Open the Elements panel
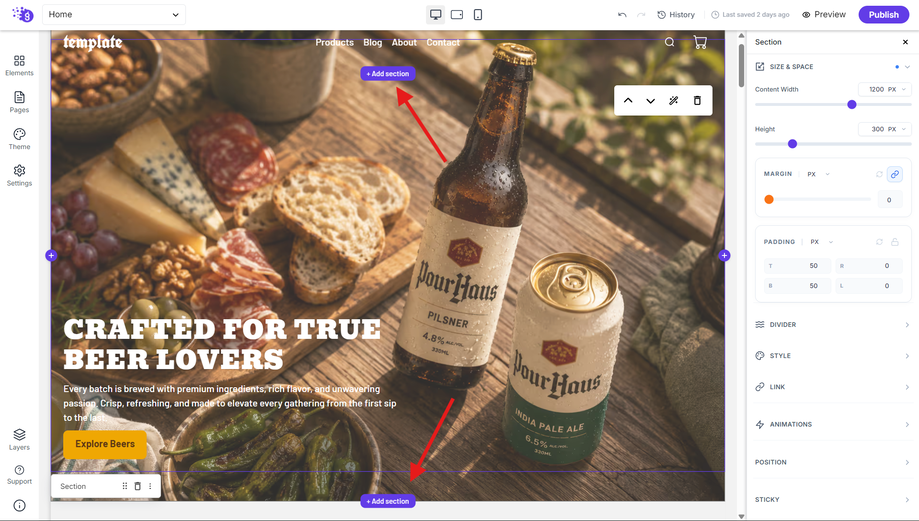The width and height of the screenshot is (919, 521). [19, 65]
